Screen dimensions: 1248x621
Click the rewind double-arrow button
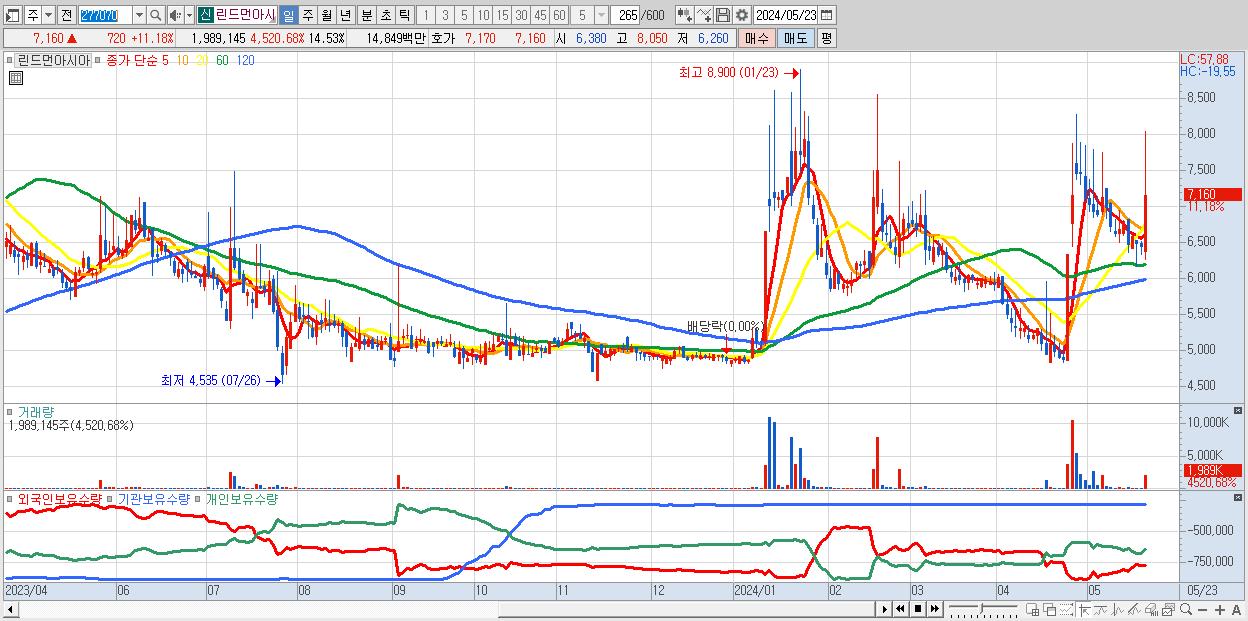tap(900, 609)
